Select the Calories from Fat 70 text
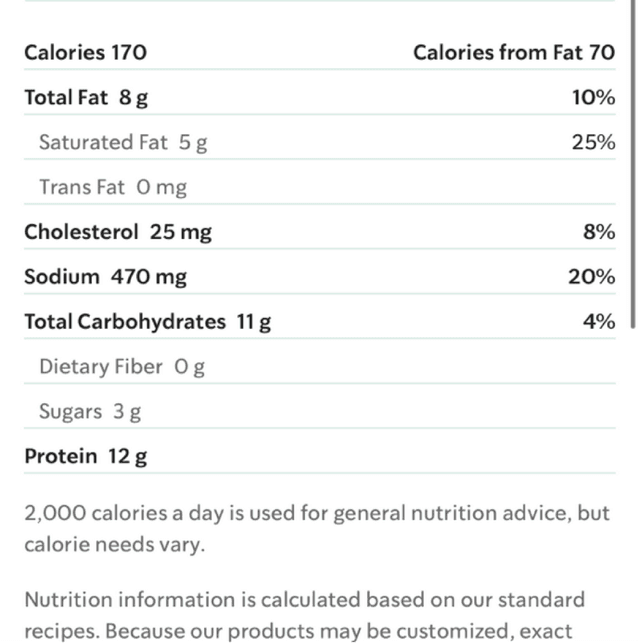Viewport: 640px width, 643px height. click(x=514, y=52)
